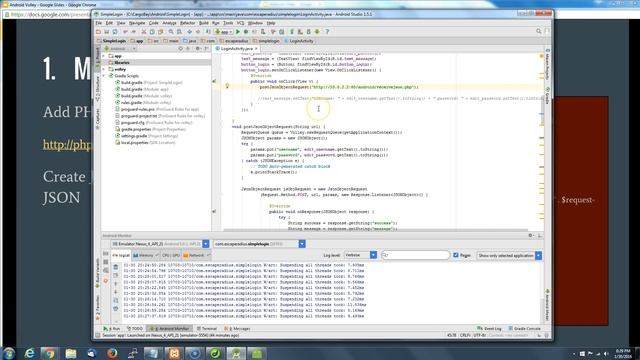This screenshot has width=640, height=360.
Task: Open the Refactor menu
Action: coord(188,23)
